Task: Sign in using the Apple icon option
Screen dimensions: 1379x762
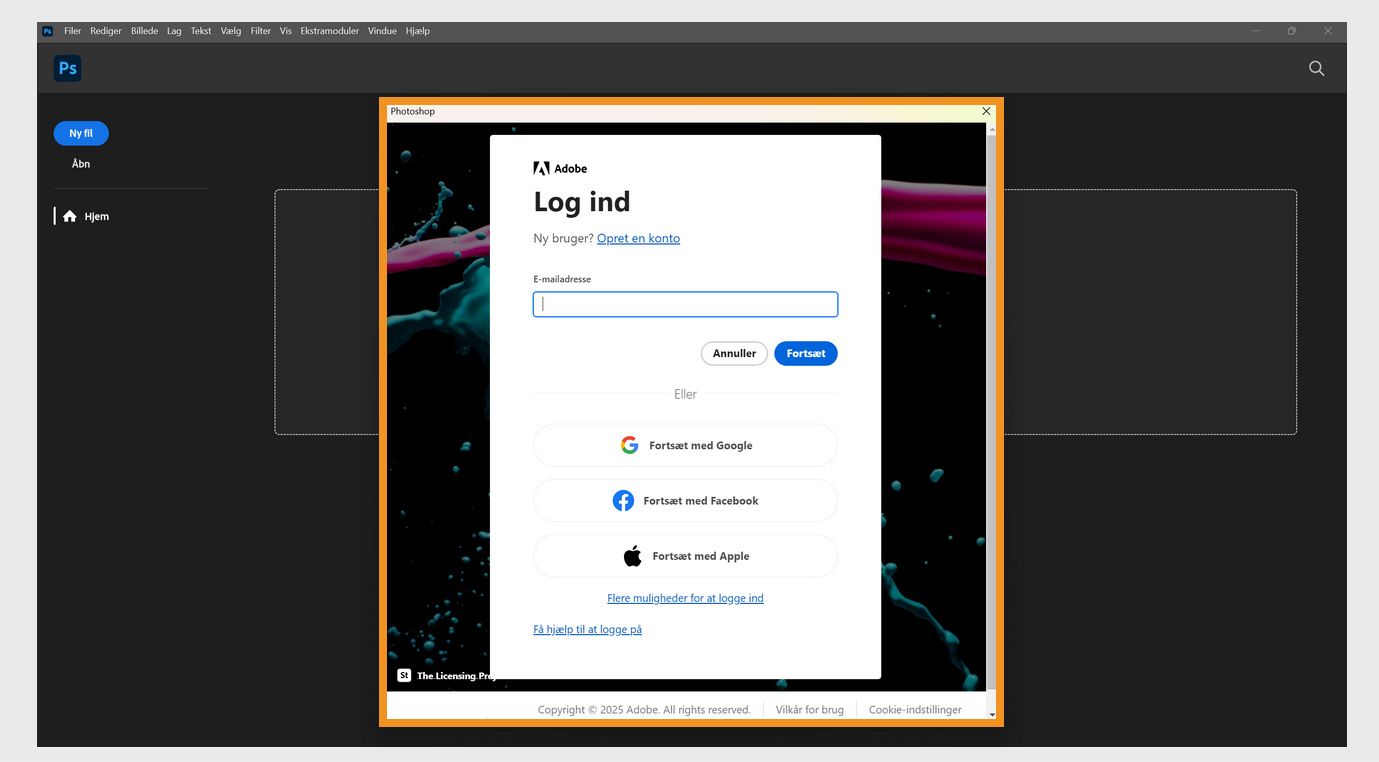Action: (632, 555)
